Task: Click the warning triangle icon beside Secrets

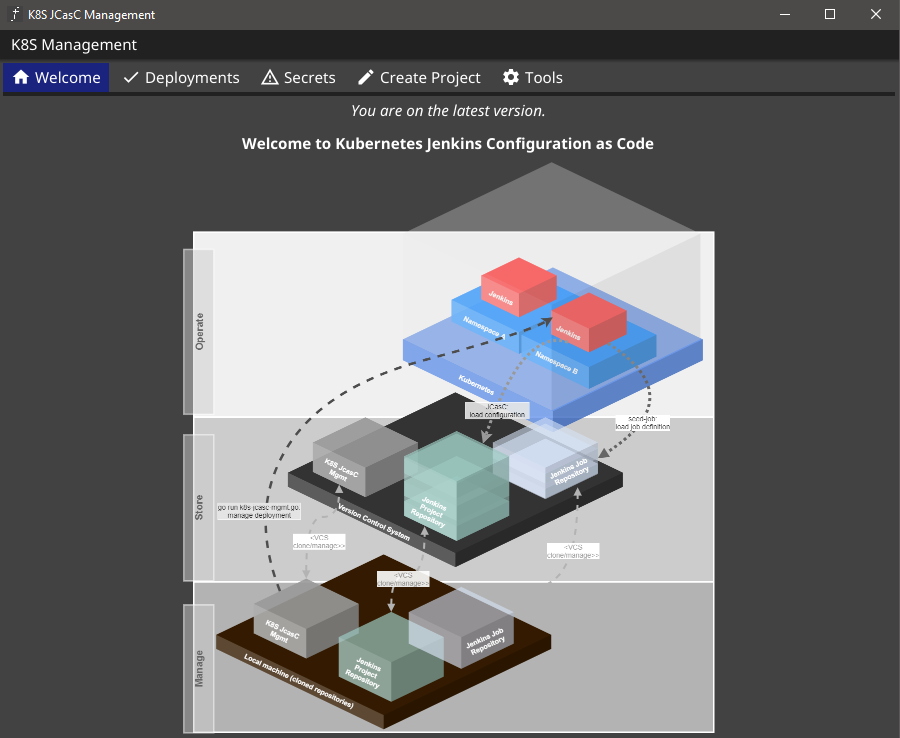Action: click(x=270, y=77)
